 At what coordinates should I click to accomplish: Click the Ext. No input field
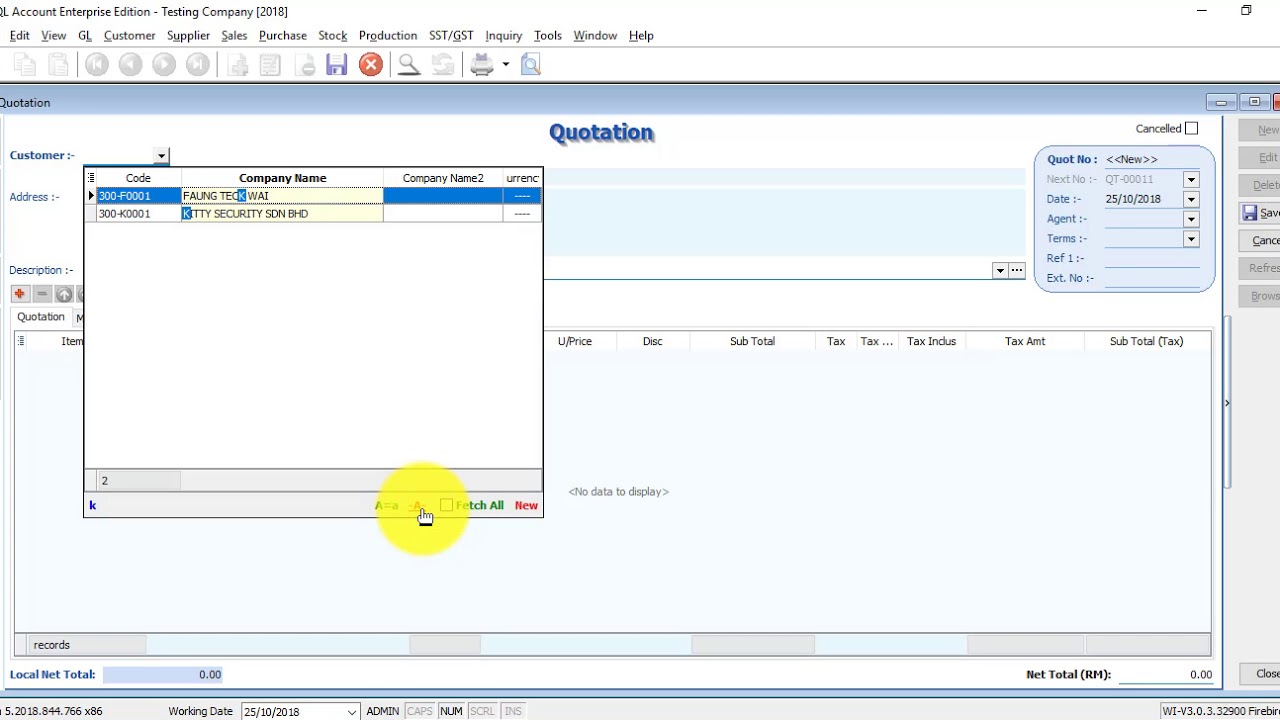1152,278
